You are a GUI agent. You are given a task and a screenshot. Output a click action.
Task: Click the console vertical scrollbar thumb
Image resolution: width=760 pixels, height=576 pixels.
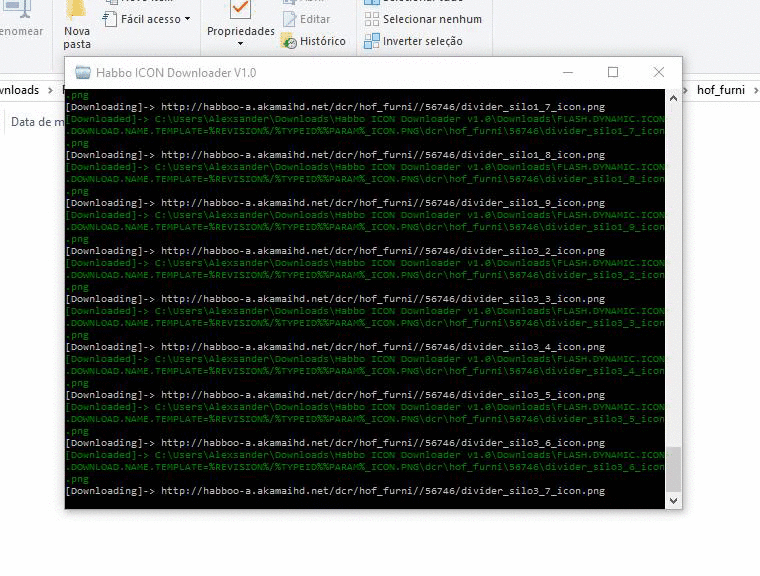coord(673,469)
